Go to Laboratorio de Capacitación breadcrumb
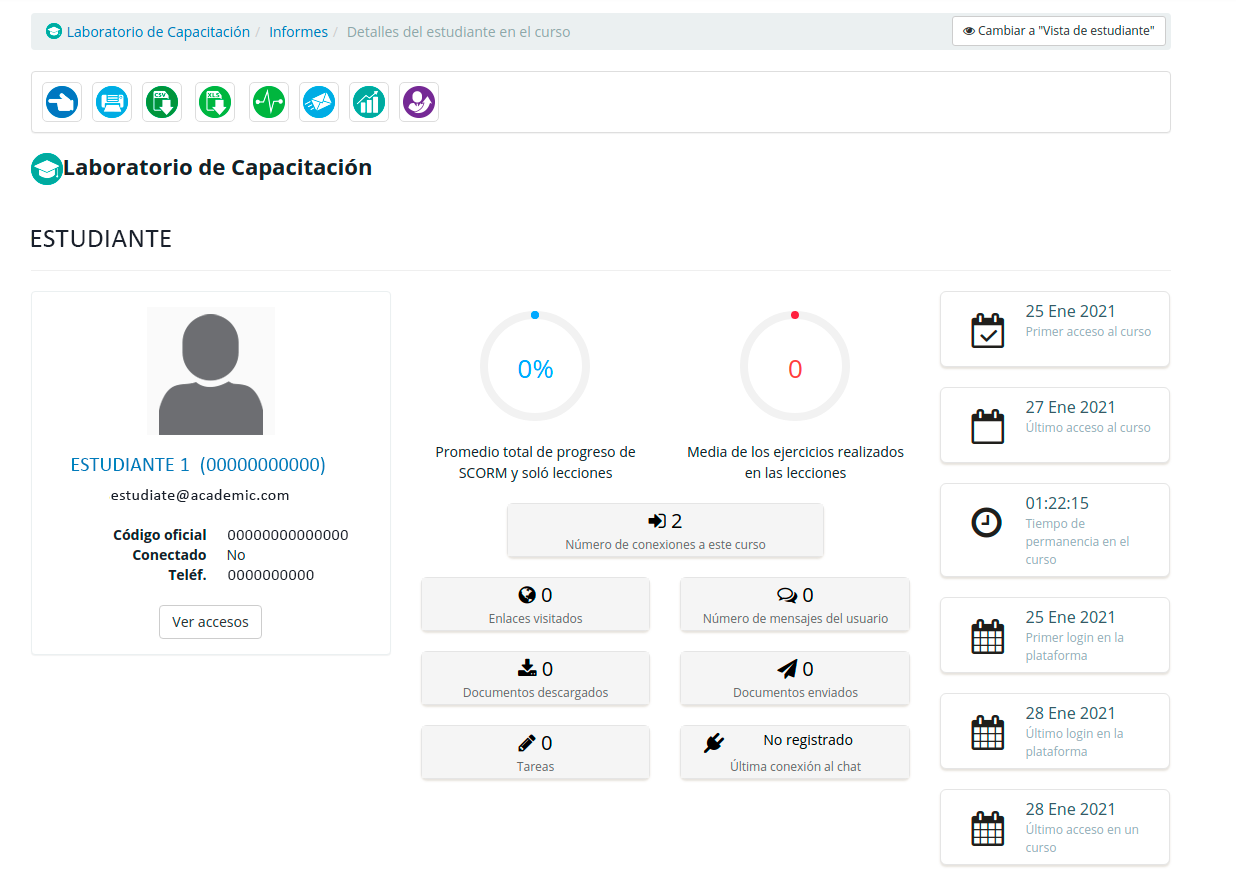This screenshot has width=1236, height=891. pyautogui.click(x=158, y=32)
